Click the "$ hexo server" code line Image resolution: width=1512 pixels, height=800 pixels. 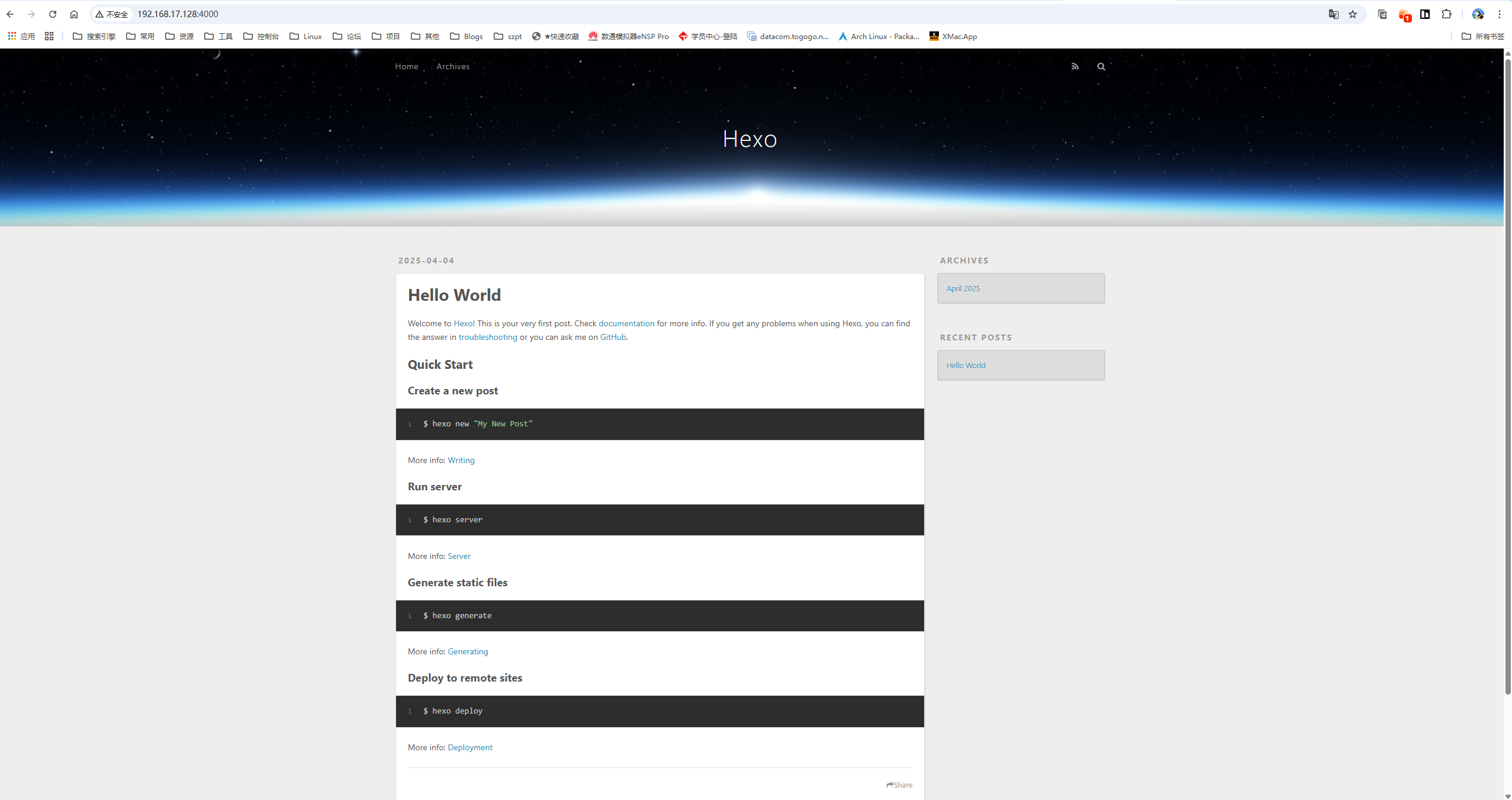click(452, 520)
